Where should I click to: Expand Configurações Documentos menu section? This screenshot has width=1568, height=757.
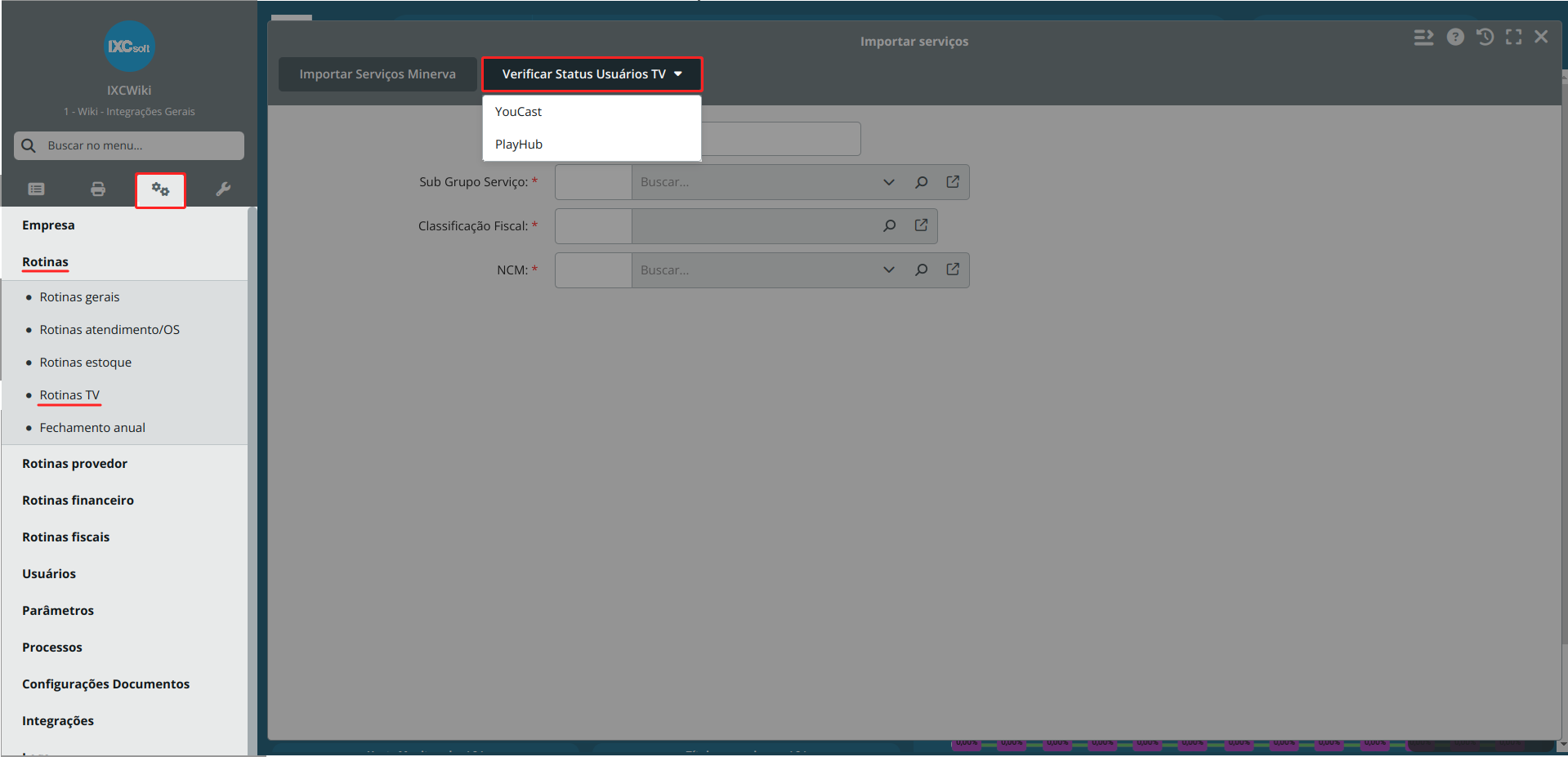(x=105, y=684)
